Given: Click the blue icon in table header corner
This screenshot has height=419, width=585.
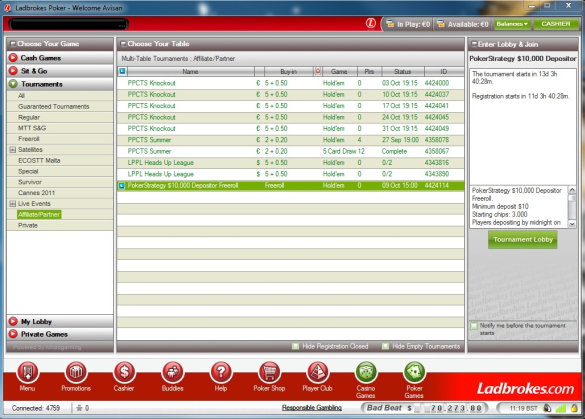Looking at the screenshot, I should click(x=122, y=71).
